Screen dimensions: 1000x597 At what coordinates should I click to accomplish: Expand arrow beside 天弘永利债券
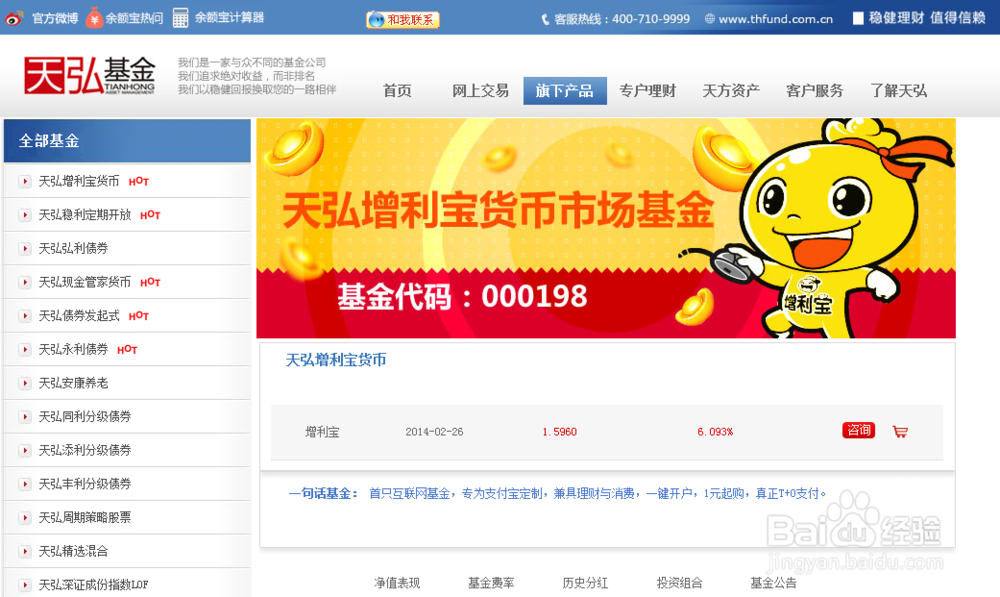click(24, 350)
